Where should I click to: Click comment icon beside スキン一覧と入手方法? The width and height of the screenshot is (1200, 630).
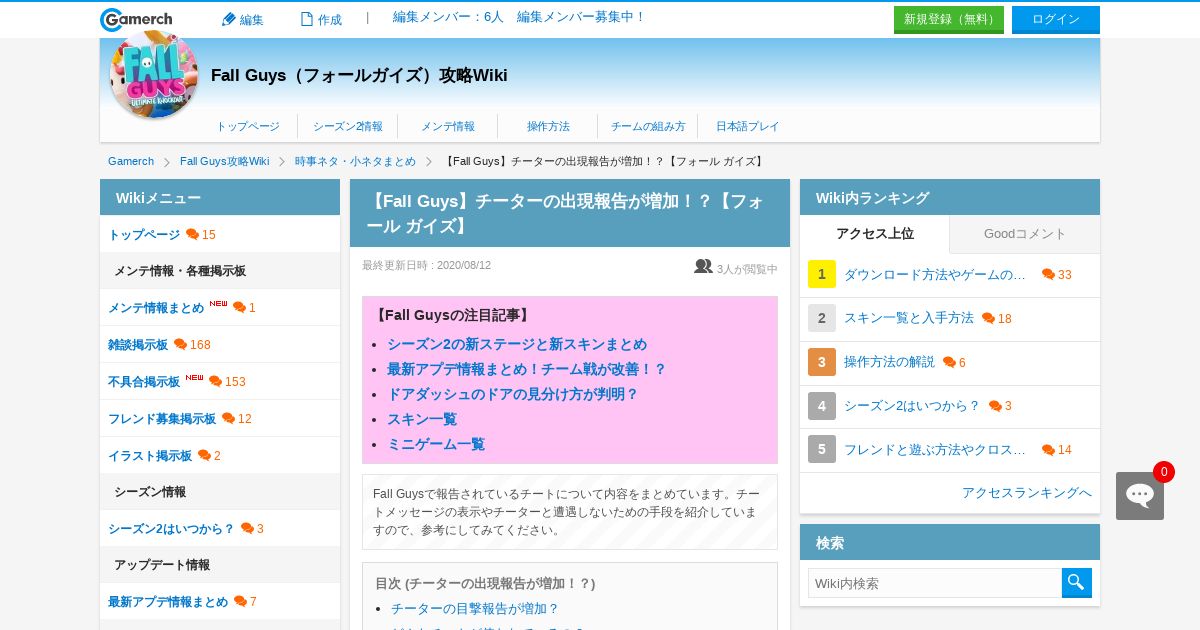pos(988,319)
